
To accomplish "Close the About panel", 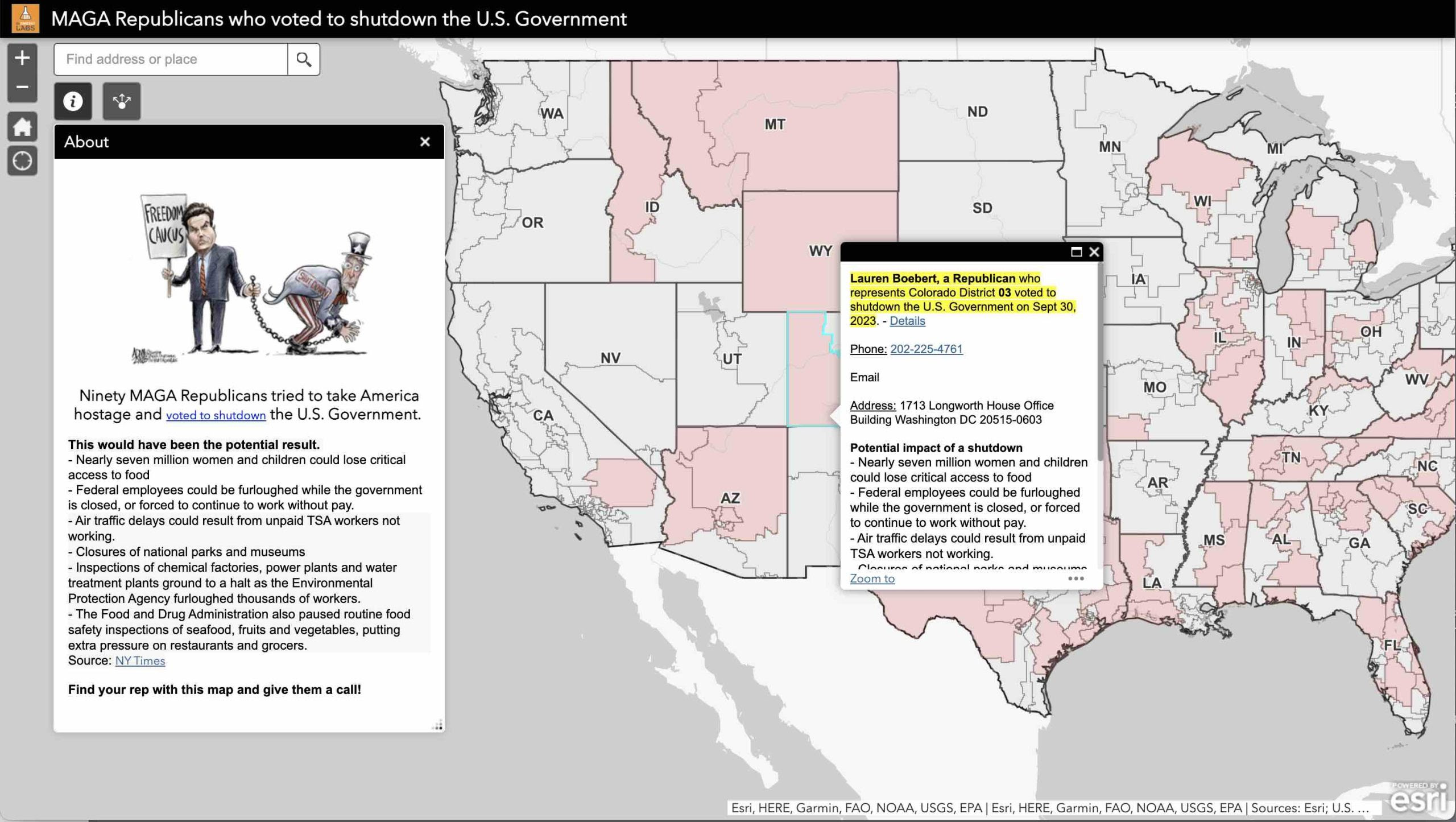I will click(425, 142).
